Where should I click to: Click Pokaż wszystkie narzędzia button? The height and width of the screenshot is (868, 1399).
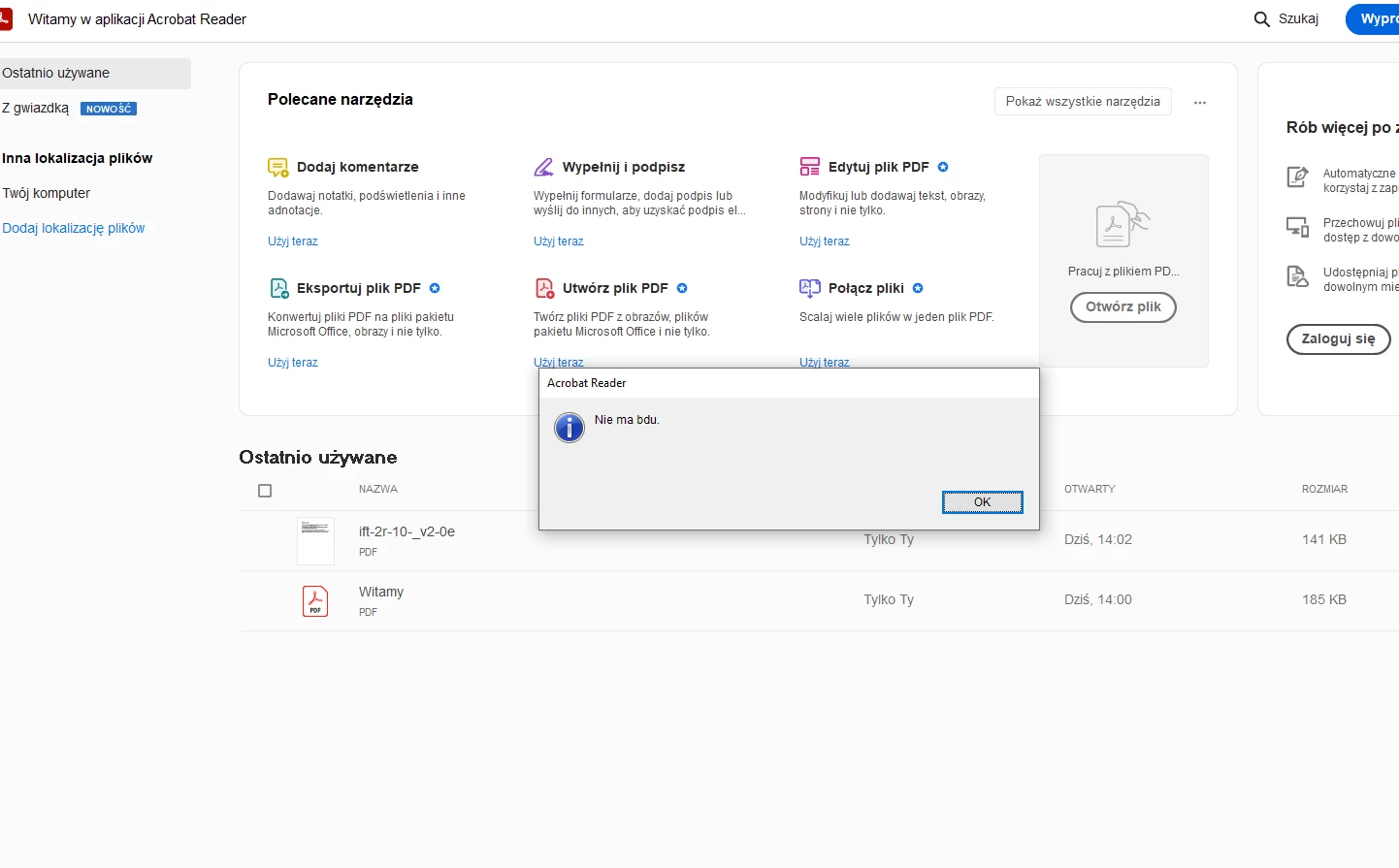point(1083,101)
